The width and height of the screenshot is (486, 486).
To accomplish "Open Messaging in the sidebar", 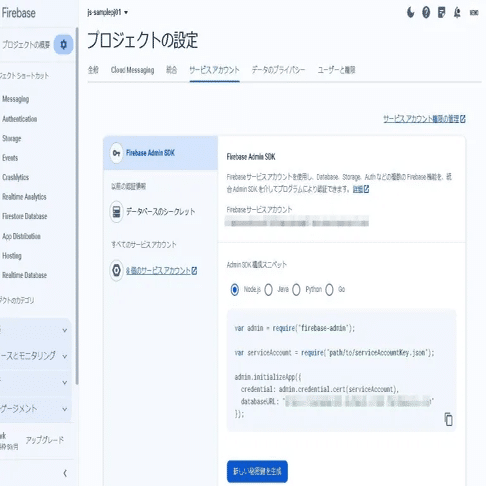I will pos(16,99).
